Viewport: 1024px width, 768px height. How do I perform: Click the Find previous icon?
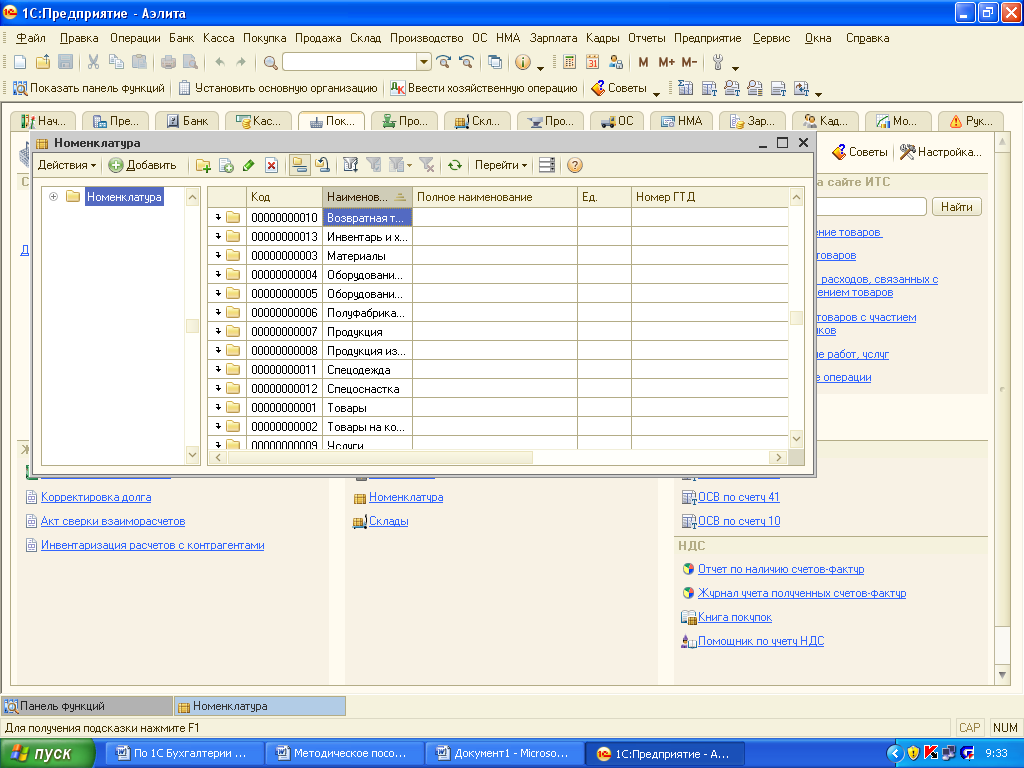click(x=466, y=62)
